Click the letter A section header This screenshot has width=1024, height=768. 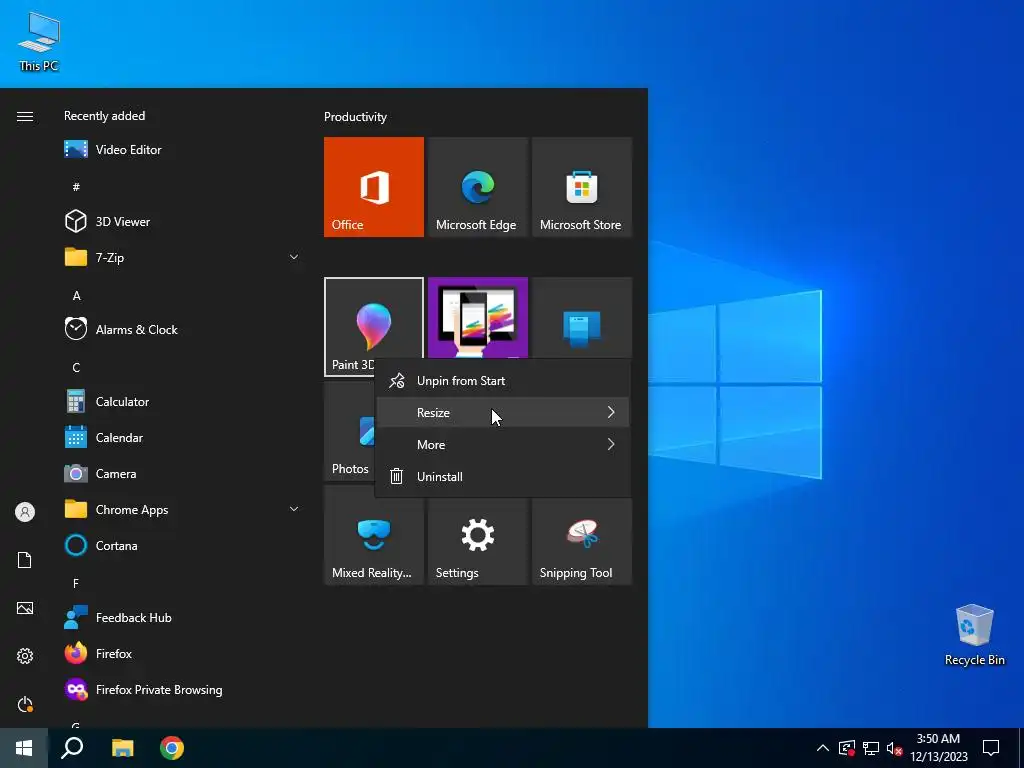pyautogui.click(x=76, y=296)
